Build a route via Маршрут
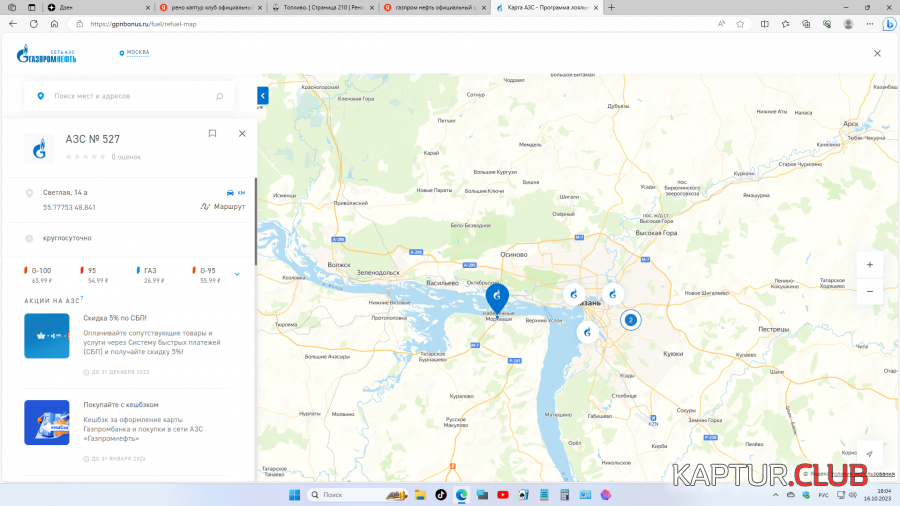900x506 pixels. [x=223, y=207]
